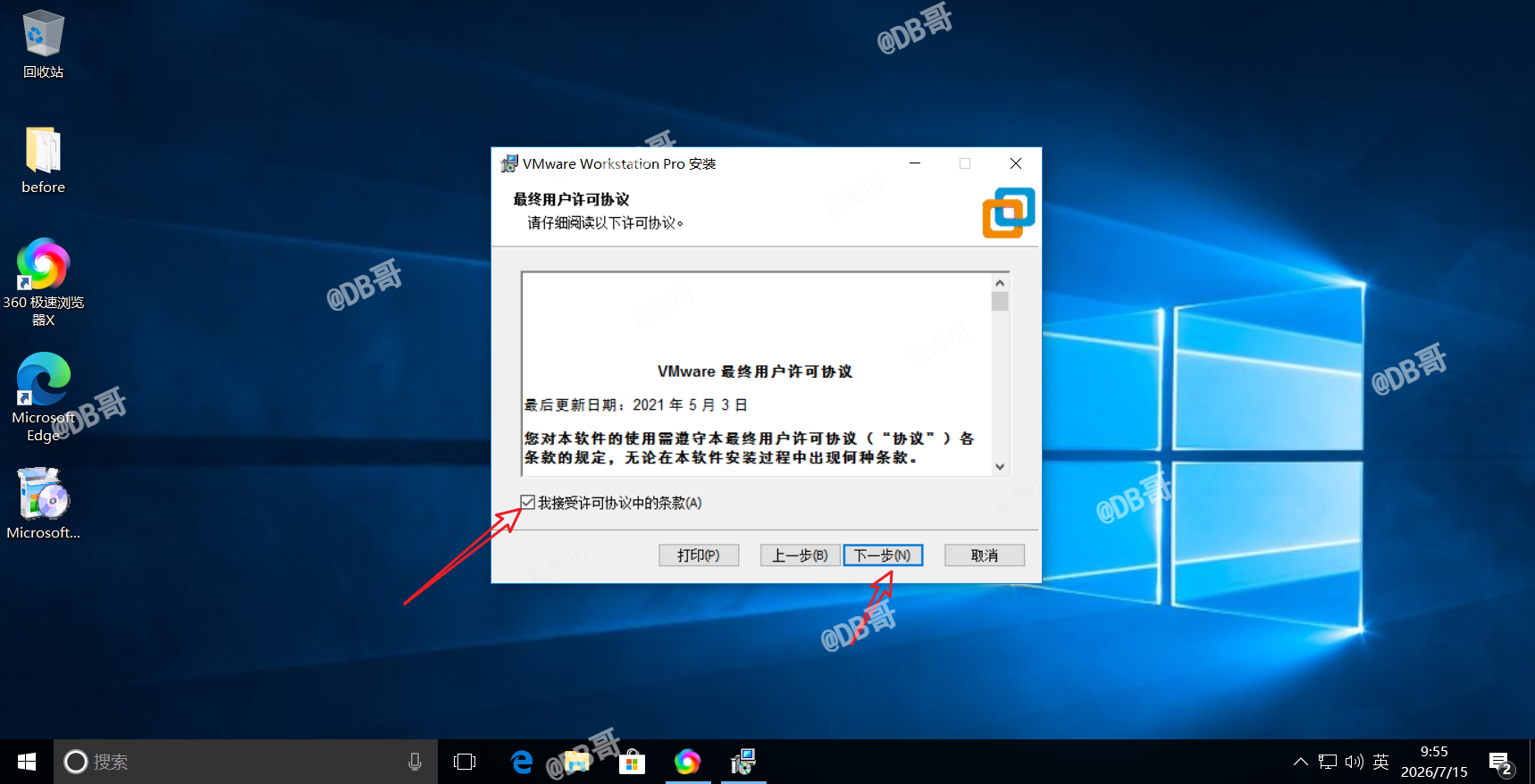Click the VMware 最终用户许可协议 license title

tap(755, 371)
